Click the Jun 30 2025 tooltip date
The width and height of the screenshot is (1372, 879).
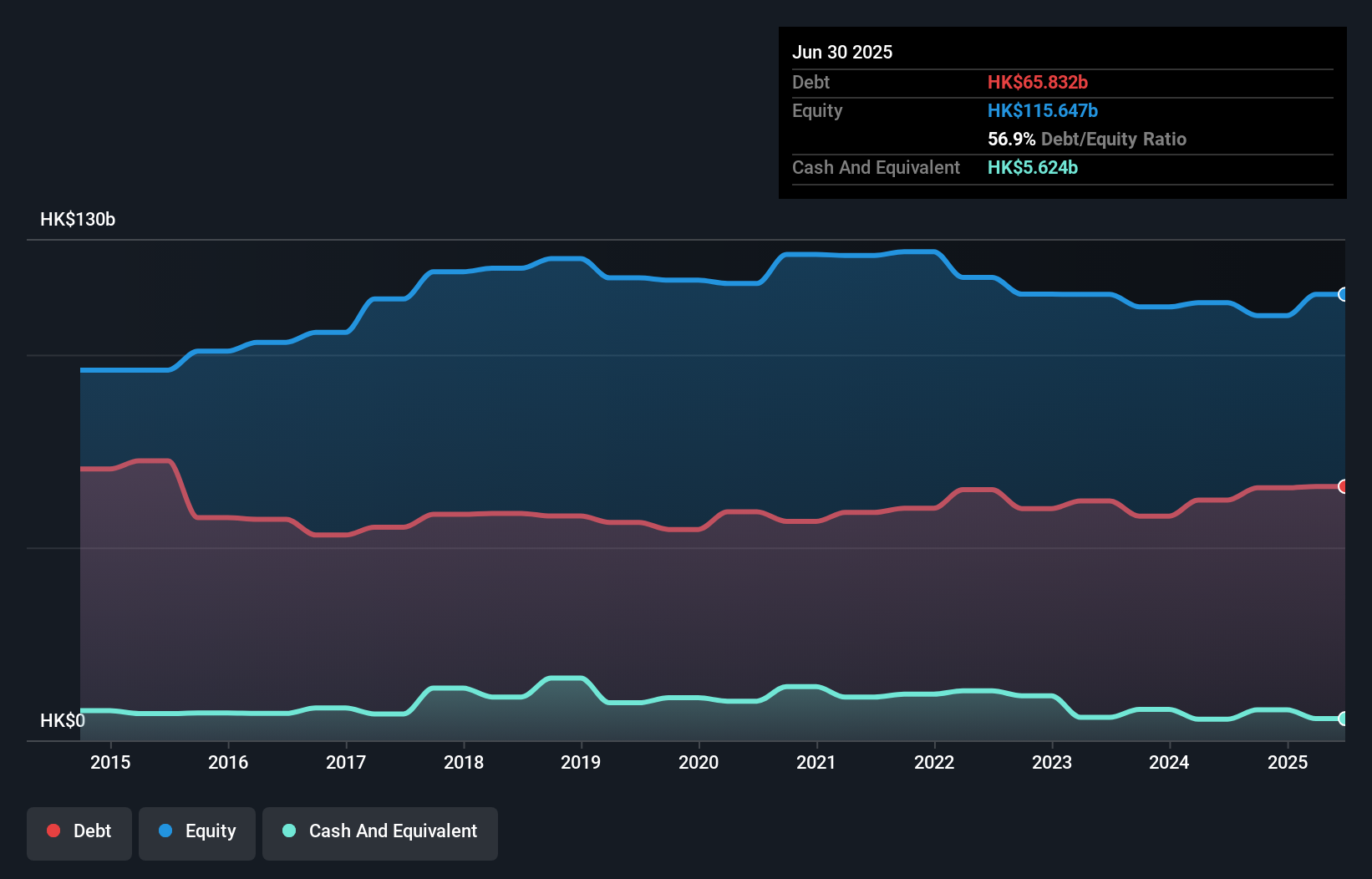coord(842,52)
